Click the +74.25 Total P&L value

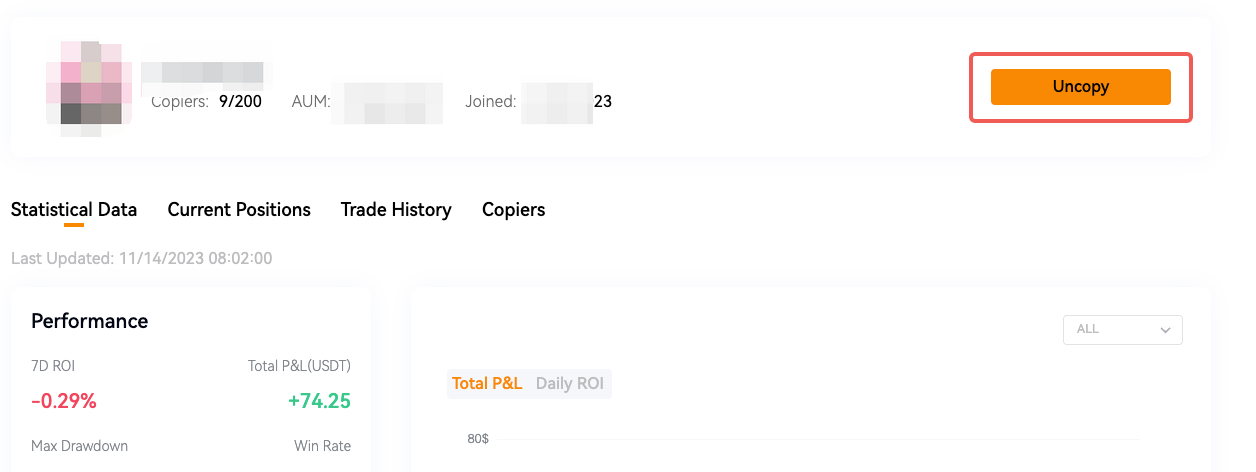(319, 401)
